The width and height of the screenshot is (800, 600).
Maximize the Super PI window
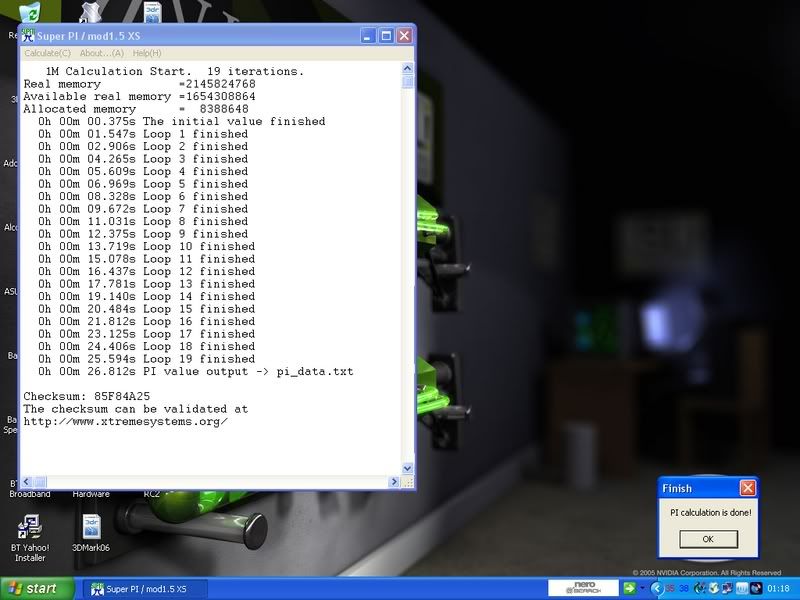(386, 36)
